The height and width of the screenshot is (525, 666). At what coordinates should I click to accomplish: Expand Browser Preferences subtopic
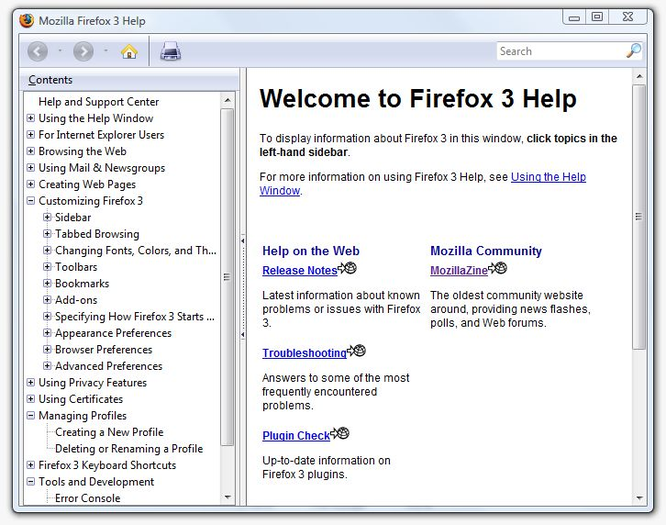coord(47,350)
